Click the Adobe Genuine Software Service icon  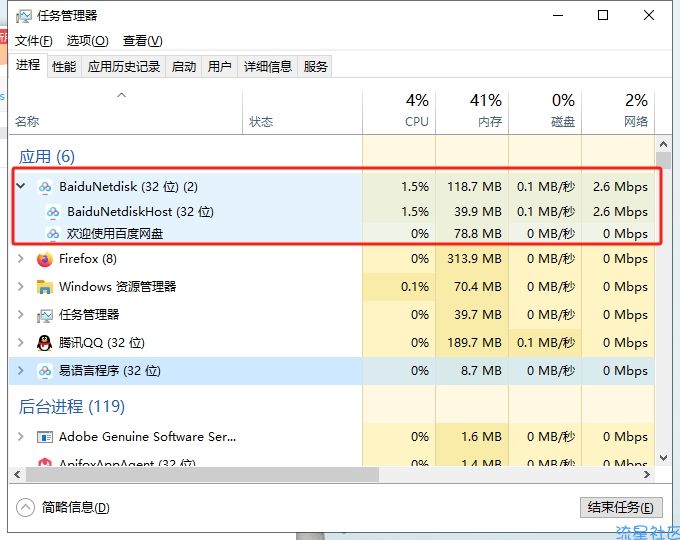point(45,437)
